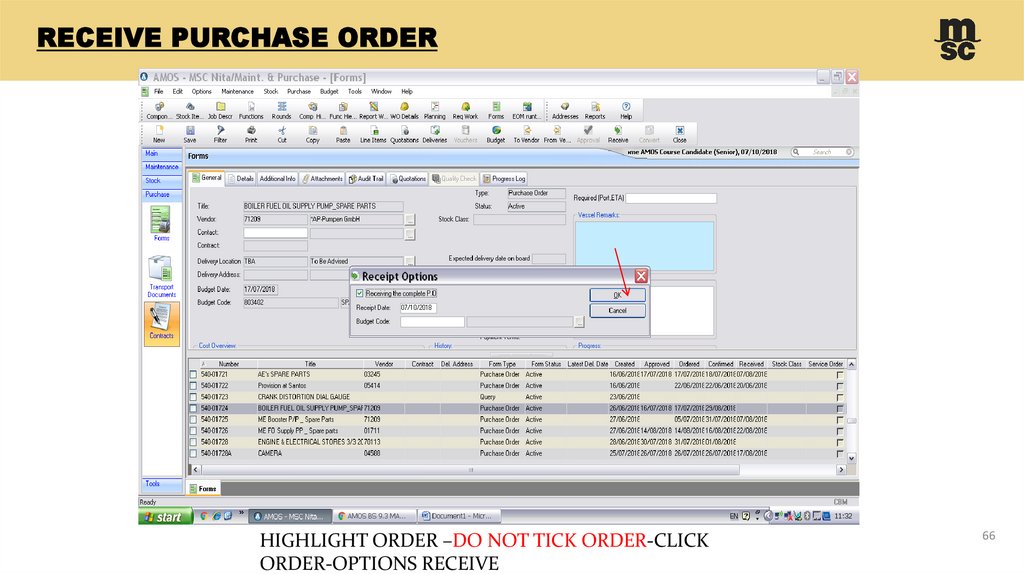Image resolution: width=1024 pixels, height=574 pixels.
Task: Open the Forms toolbar icon
Action: pos(496,110)
